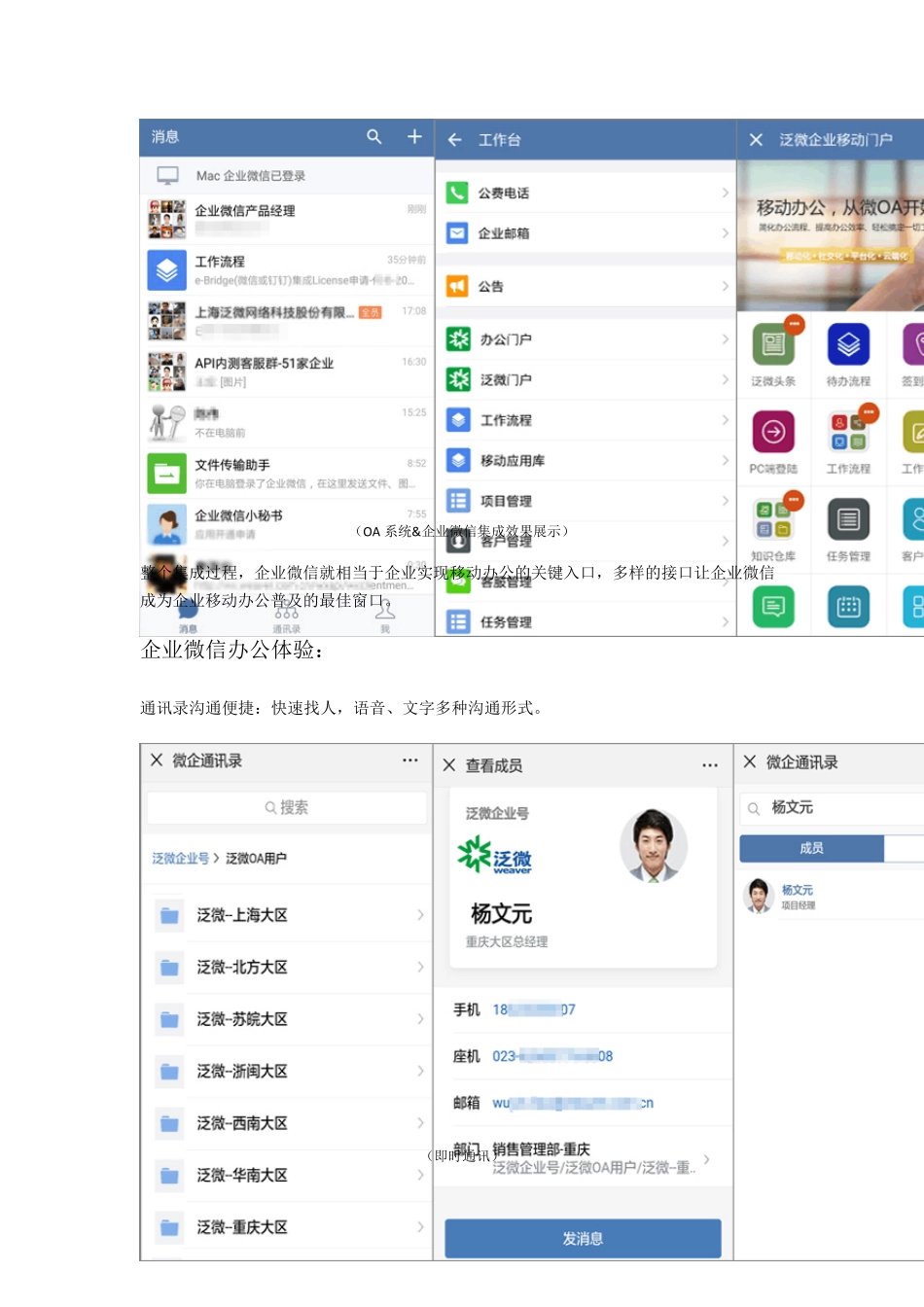
Task: Open the 企业邮箱 mail icon
Action: (457, 233)
